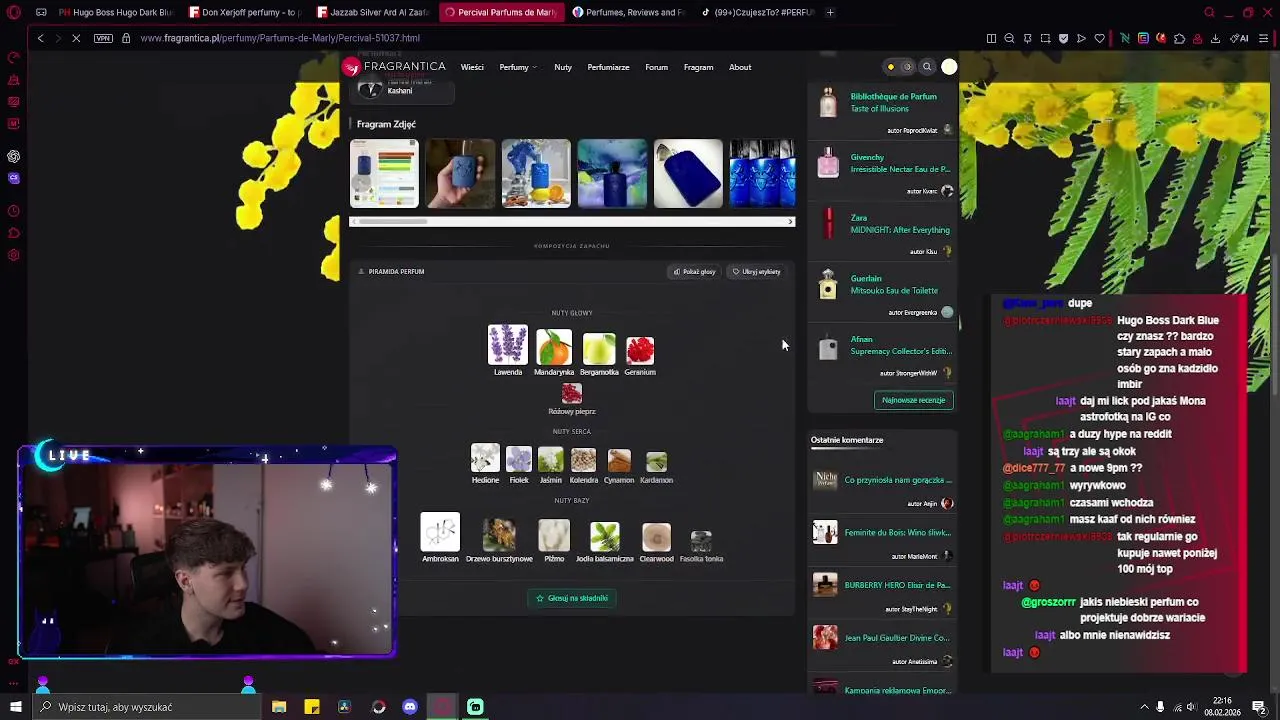Click the Pokaż głosy button
Image resolution: width=1280 pixels, height=720 pixels.
tap(694, 272)
